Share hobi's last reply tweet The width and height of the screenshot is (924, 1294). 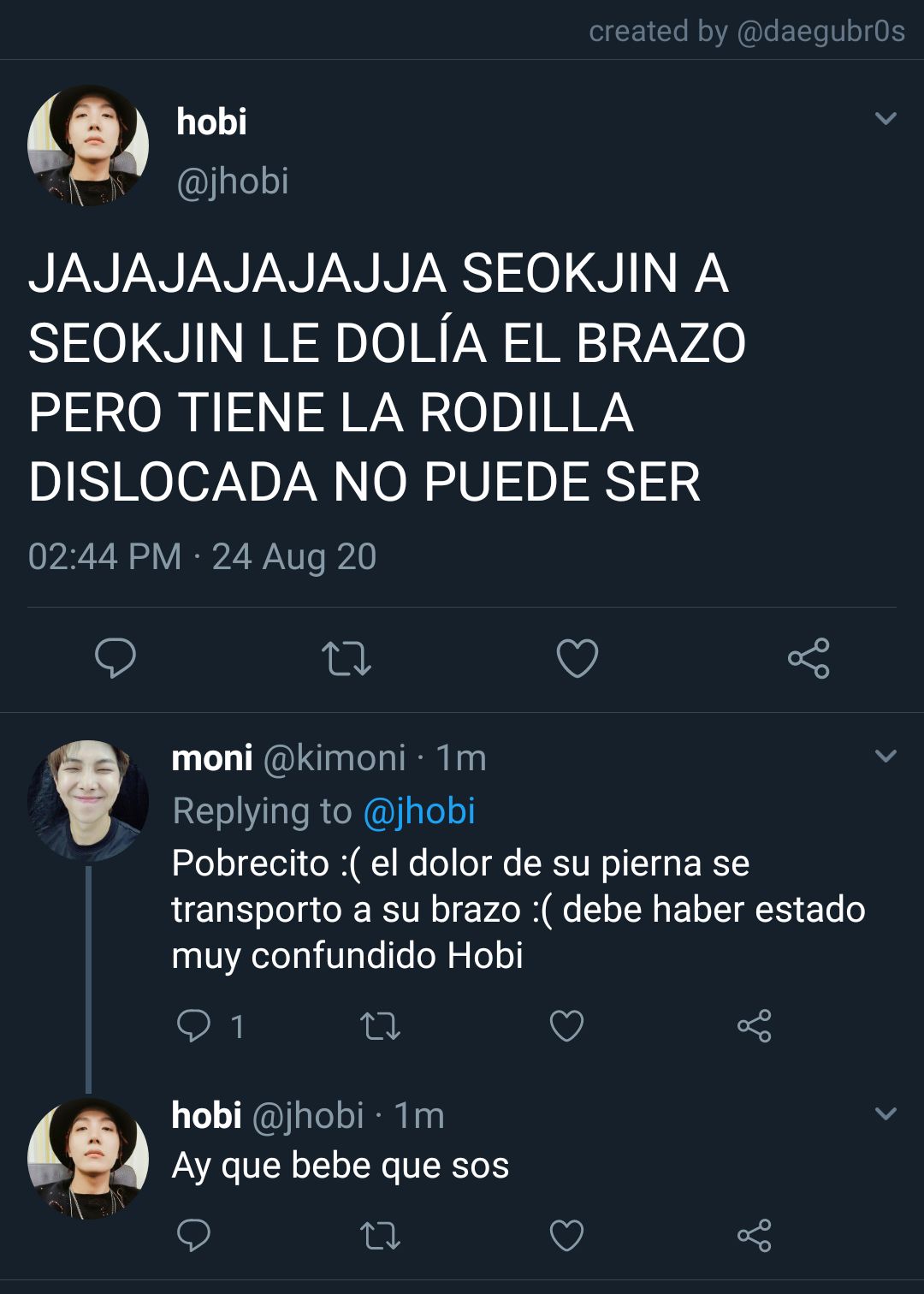click(x=754, y=1236)
